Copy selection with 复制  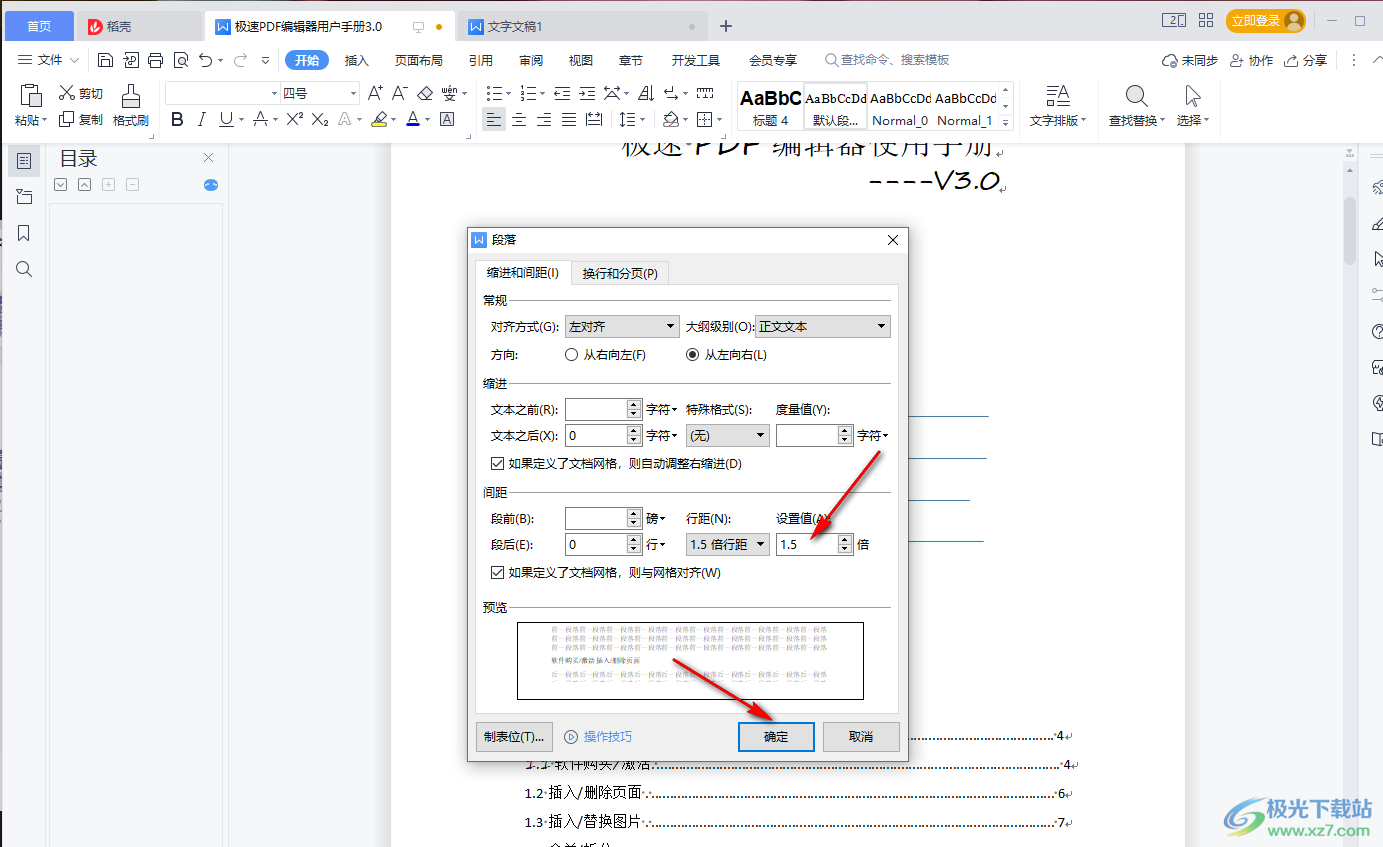coord(80,119)
